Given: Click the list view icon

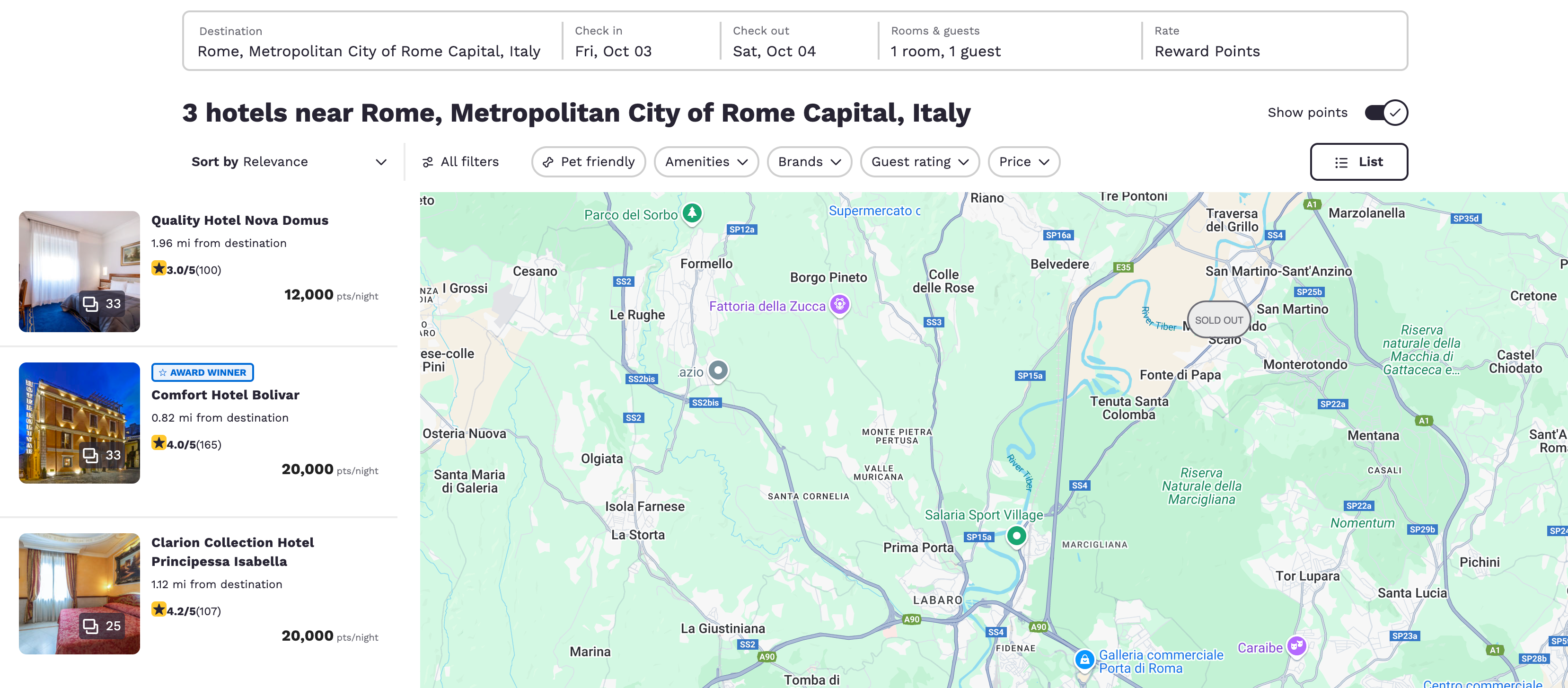Looking at the screenshot, I should point(1342,161).
